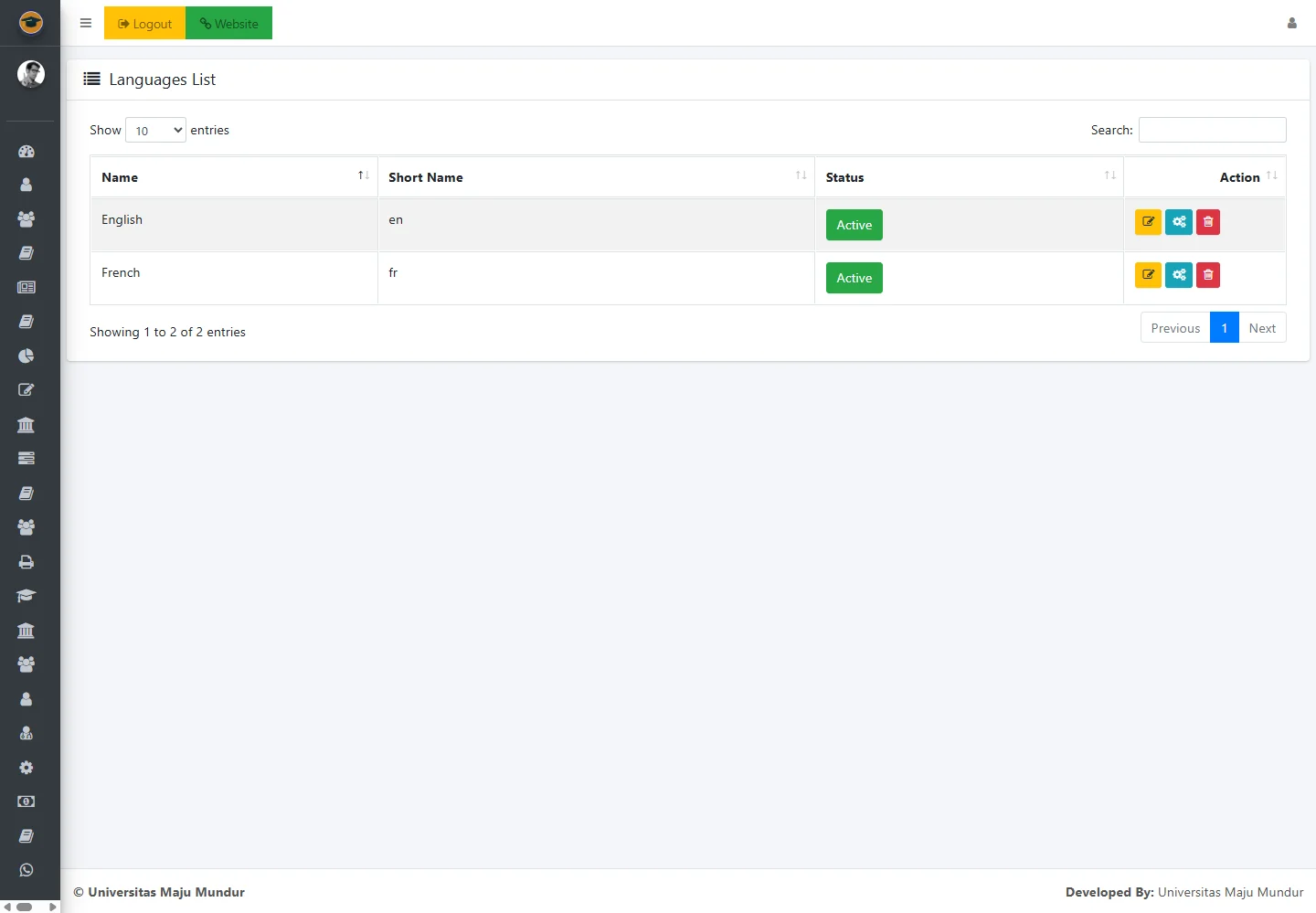Viewport: 1316px width, 913px height.
Task: Open settings gears for the English row
Action: click(1179, 222)
